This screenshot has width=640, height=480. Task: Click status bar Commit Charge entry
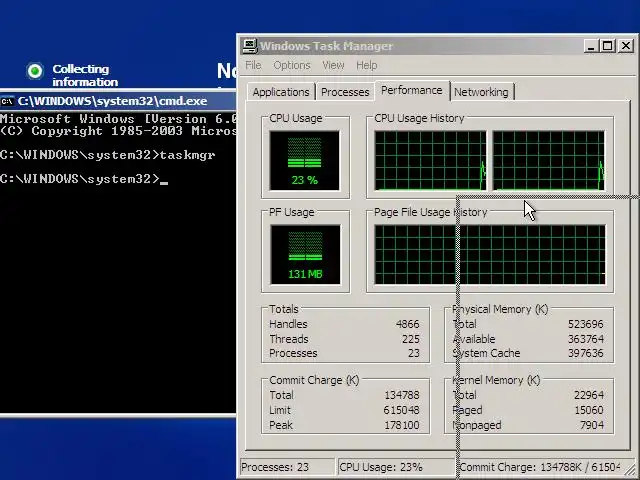click(x=540, y=467)
